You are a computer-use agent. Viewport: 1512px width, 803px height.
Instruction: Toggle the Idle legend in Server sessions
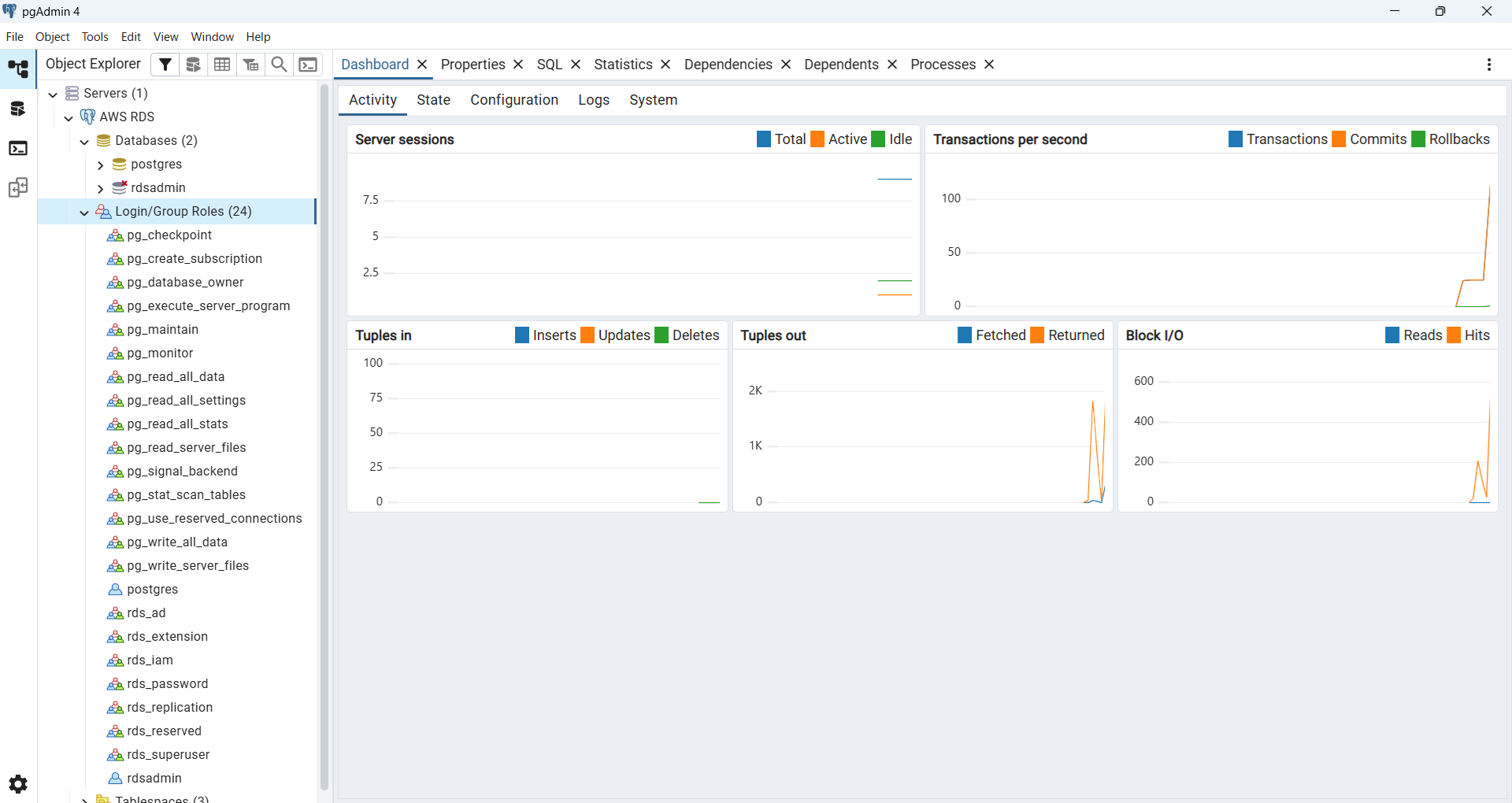click(892, 139)
